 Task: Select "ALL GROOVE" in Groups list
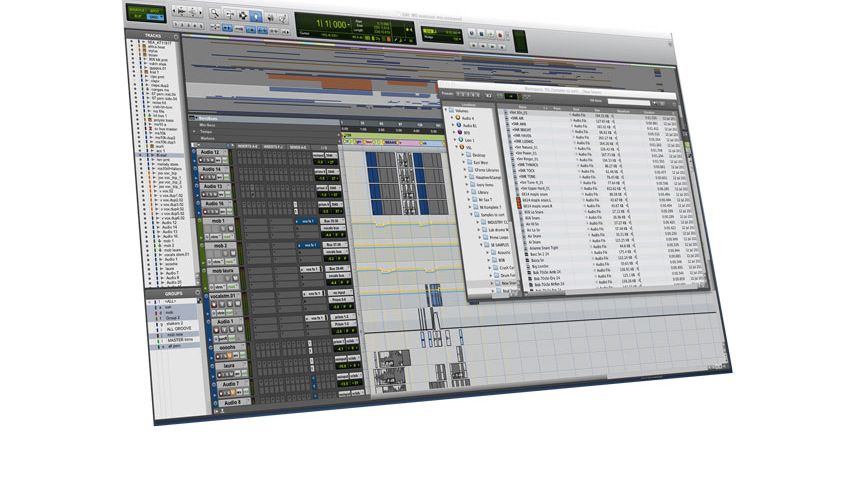coord(179,329)
